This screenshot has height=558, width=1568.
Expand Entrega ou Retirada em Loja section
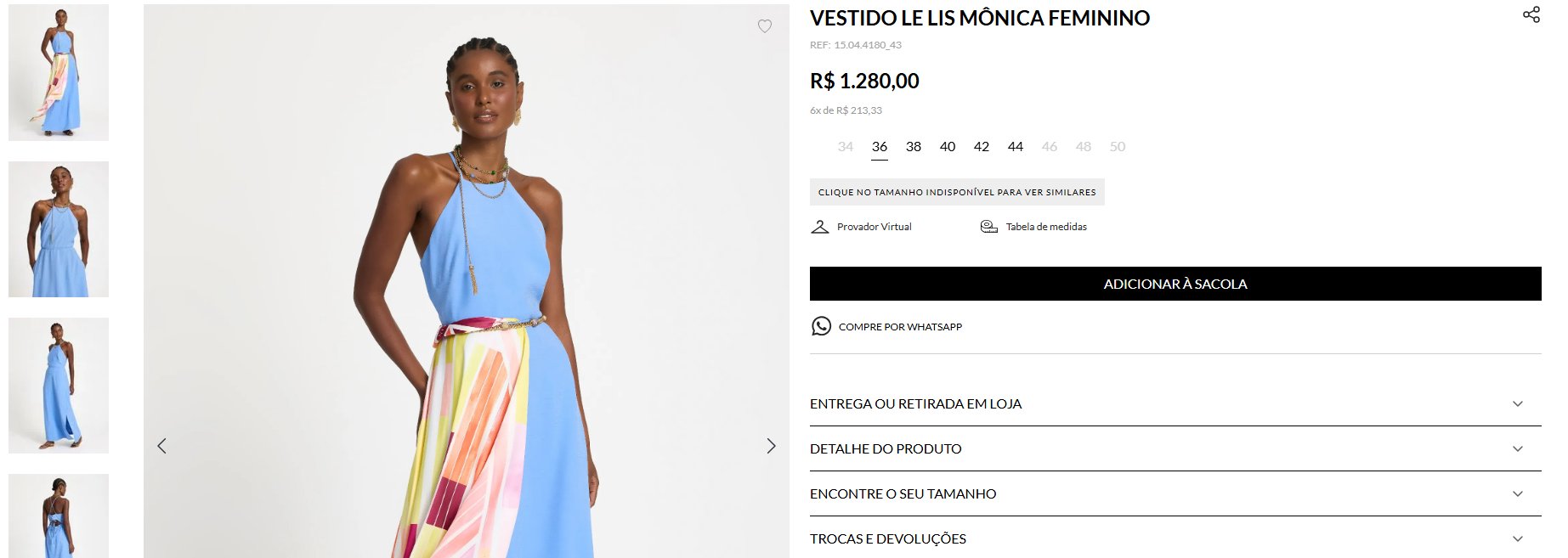(1175, 403)
